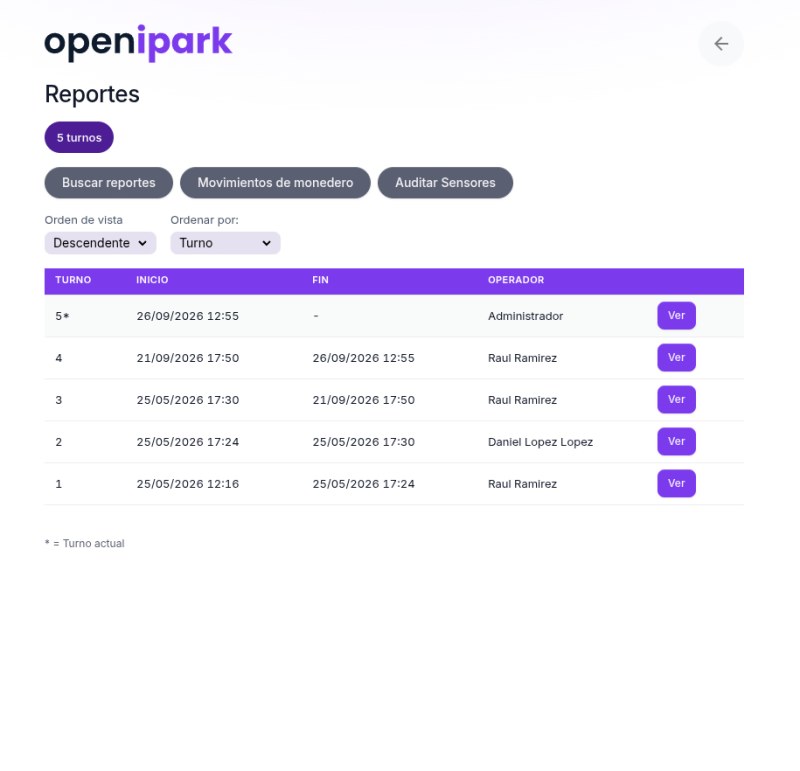The image size is (800, 771).
Task: Click Raul Ramirez in turno 3 row
Action: point(522,400)
